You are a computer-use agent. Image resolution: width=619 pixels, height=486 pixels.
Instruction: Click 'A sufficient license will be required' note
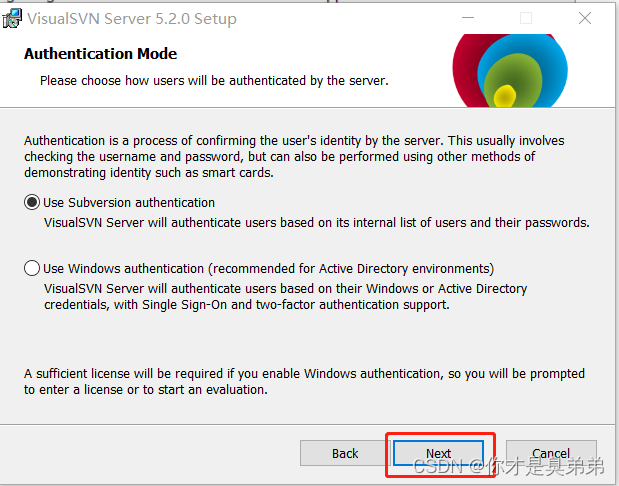pos(304,381)
